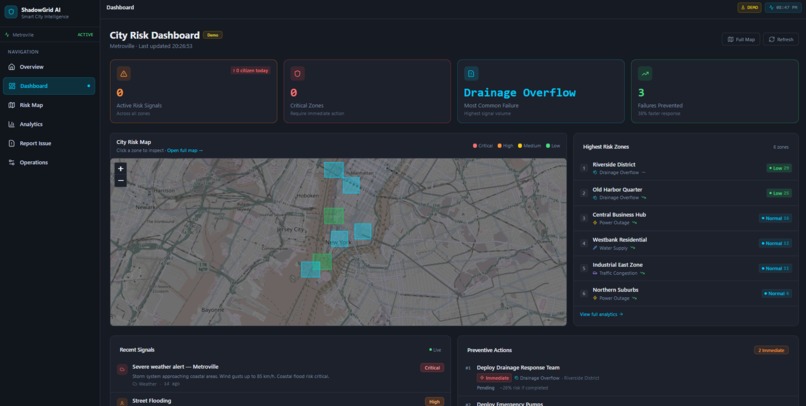The height and width of the screenshot is (406, 806).
Task: Open the Central Business Hub zone row
Action: (686, 218)
